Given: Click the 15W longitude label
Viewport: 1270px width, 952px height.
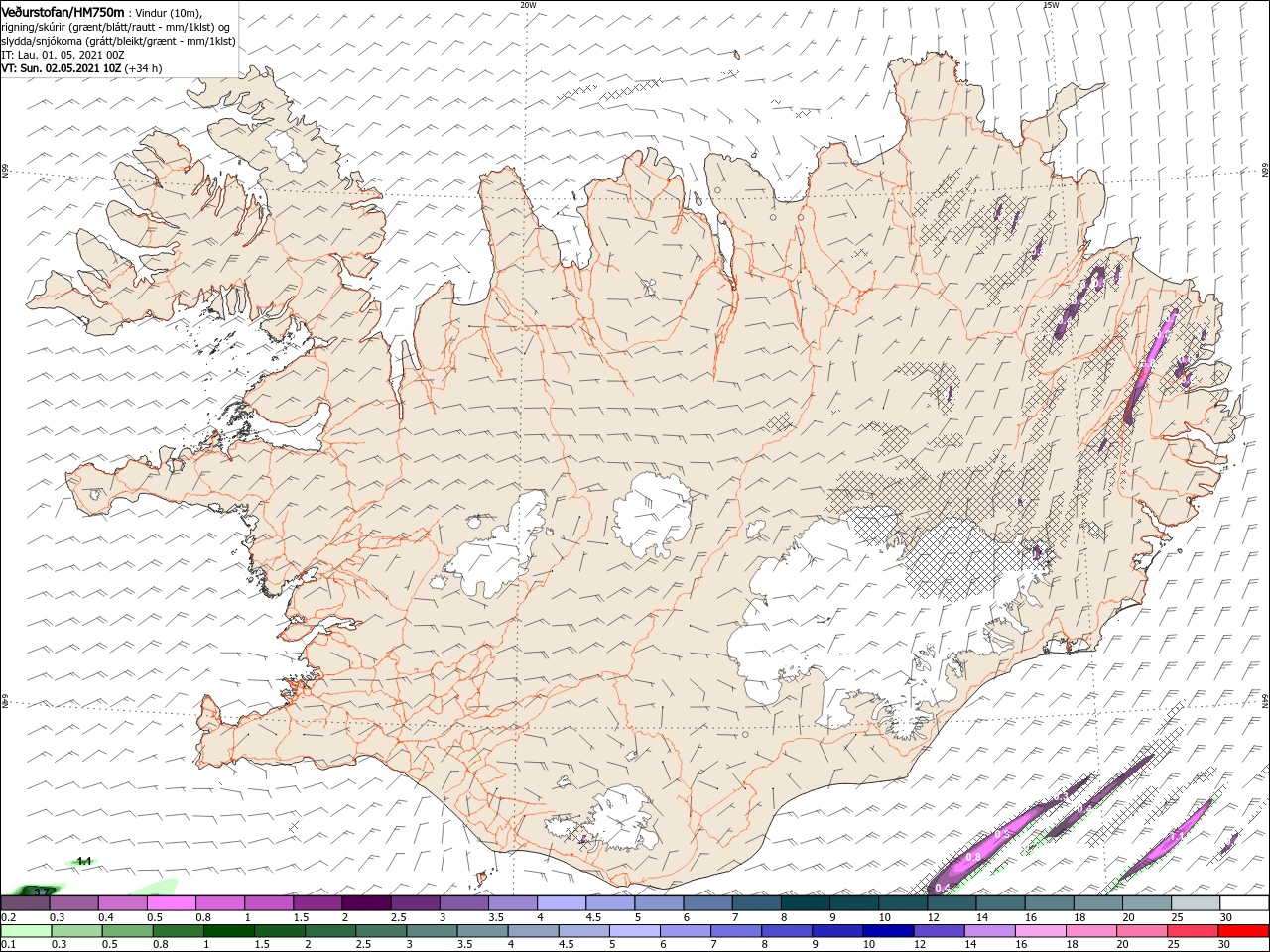Looking at the screenshot, I should (x=1051, y=5).
